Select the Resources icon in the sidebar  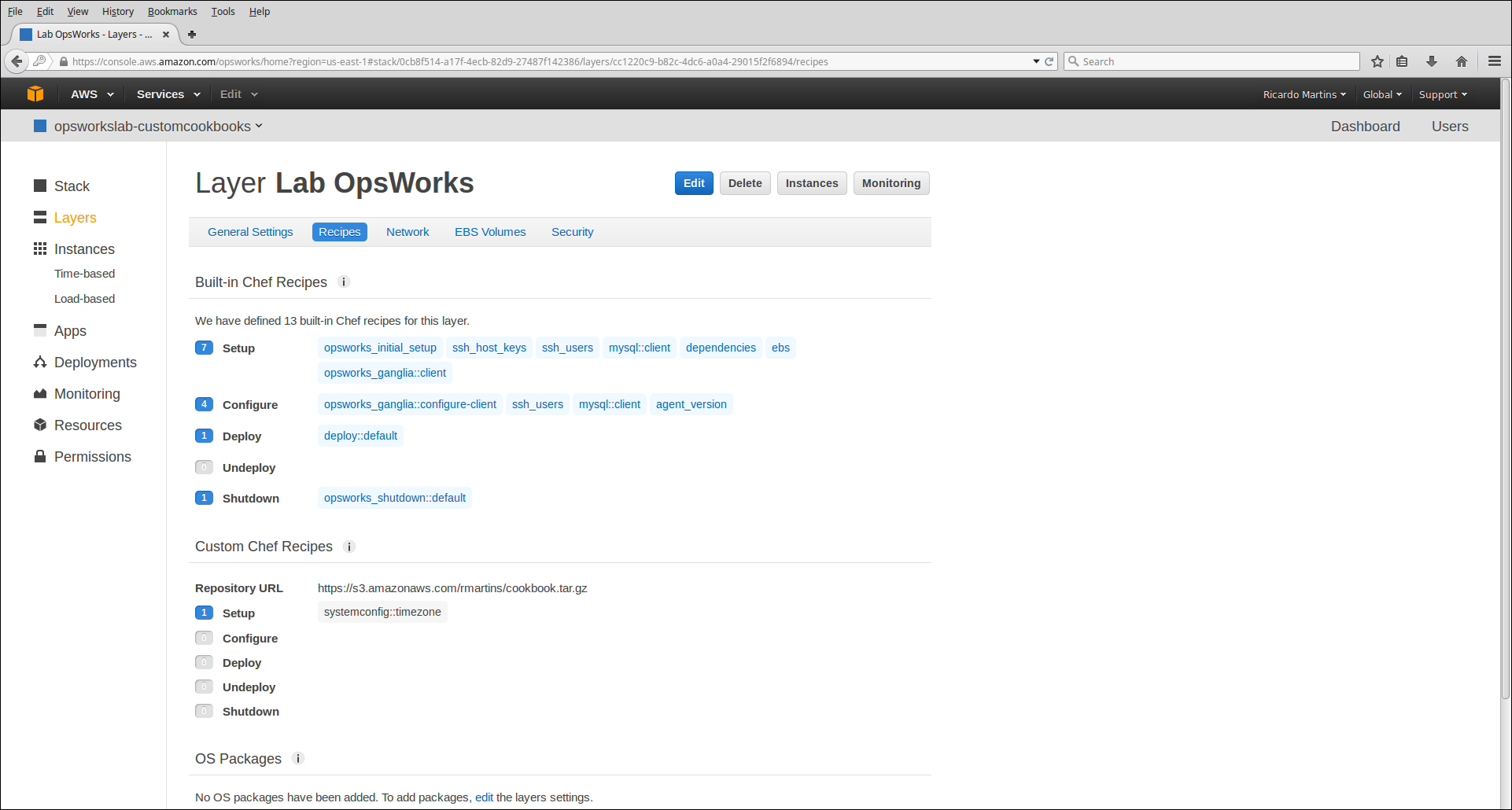(40, 425)
